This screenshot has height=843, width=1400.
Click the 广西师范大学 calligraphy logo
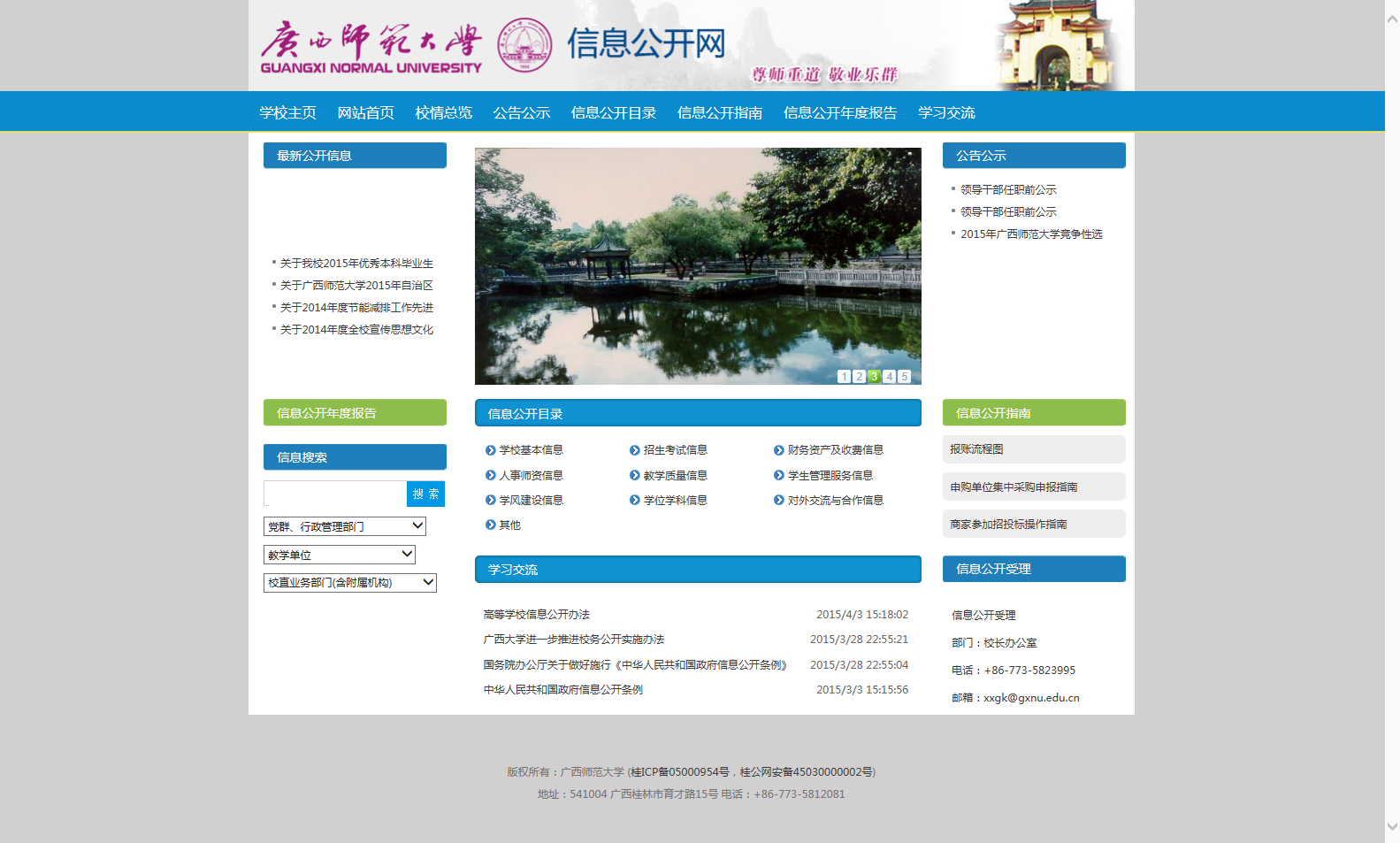[371, 40]
